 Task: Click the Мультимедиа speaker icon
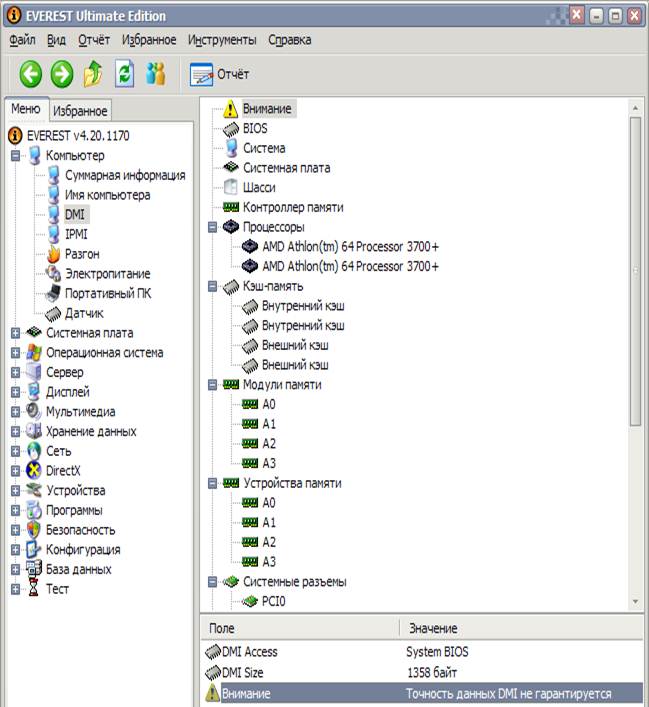tap(34, 411)
